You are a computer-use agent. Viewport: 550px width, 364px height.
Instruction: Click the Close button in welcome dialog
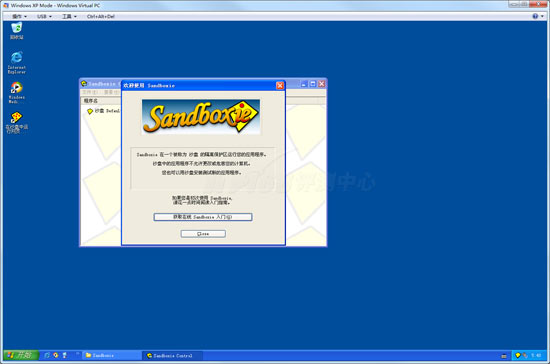pos(203,234)
